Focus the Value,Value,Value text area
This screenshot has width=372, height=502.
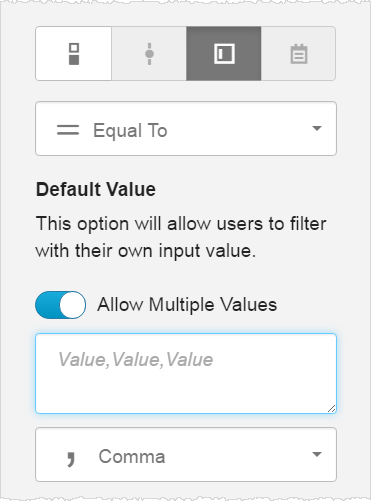coord(186,374)
